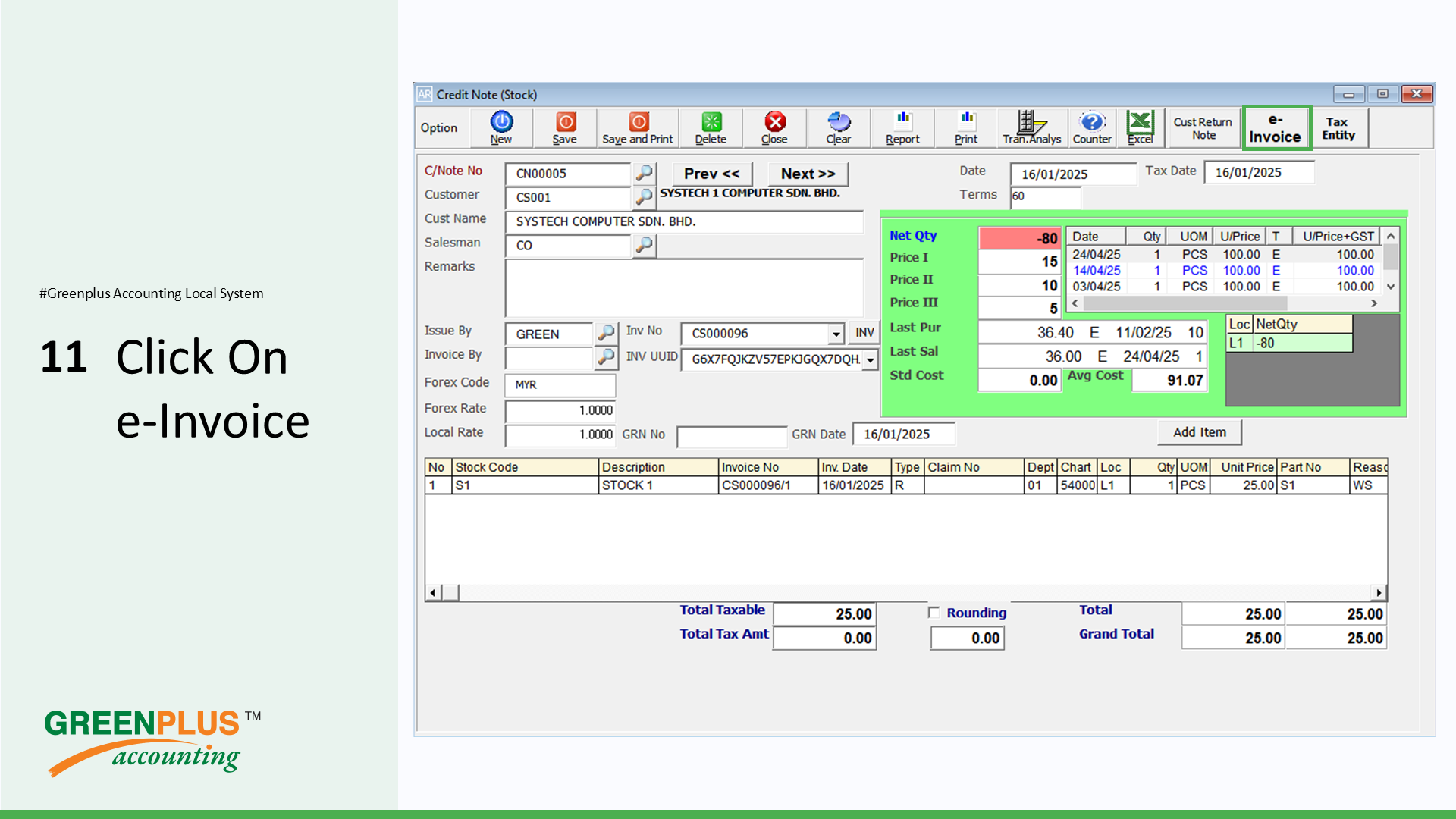Click the Date field

(1073, 174)
